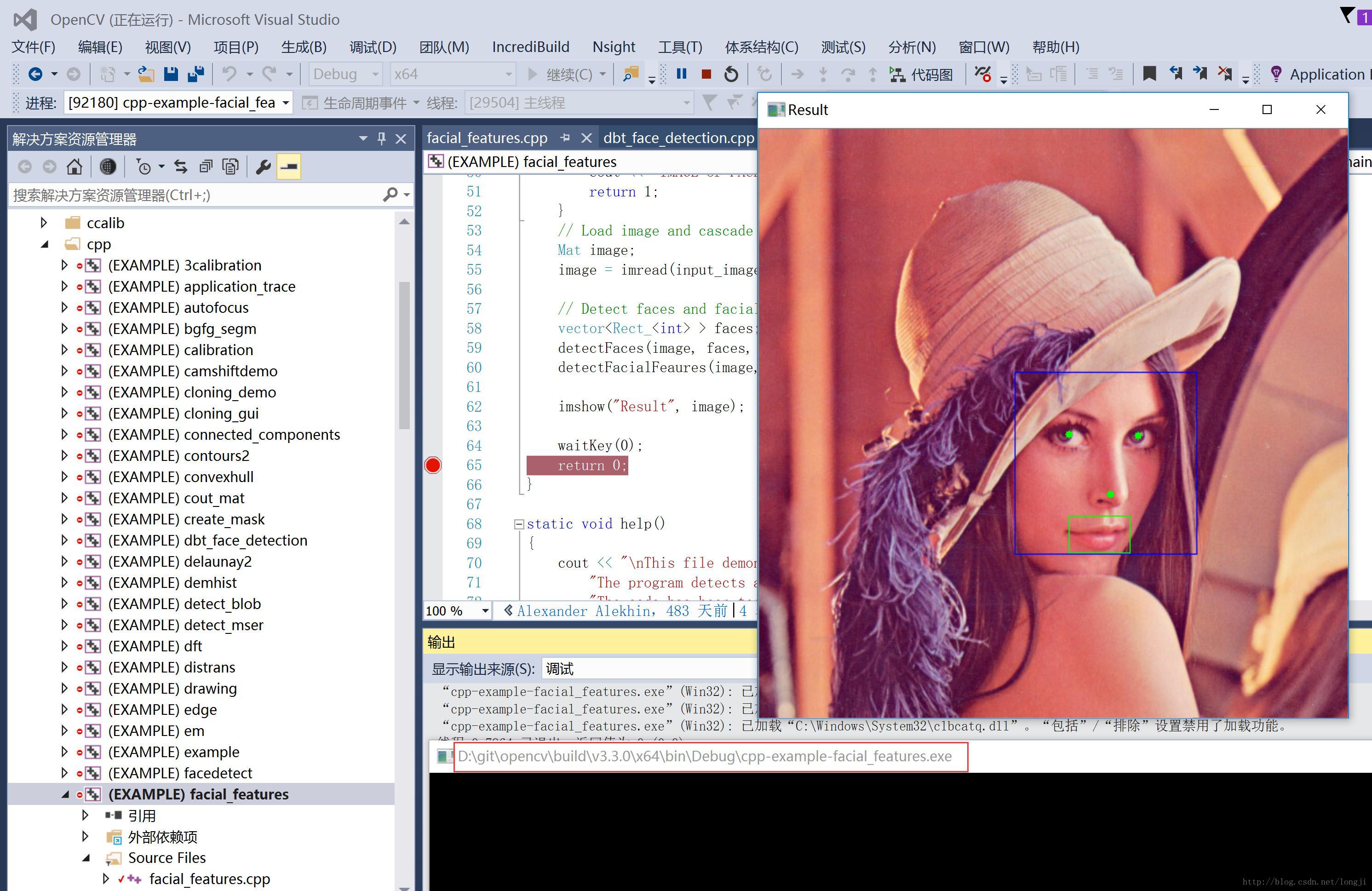The height and width of the screenshot is (891, 1372).
Task: Click the Restart debugging icon
Action: [731, 74]
